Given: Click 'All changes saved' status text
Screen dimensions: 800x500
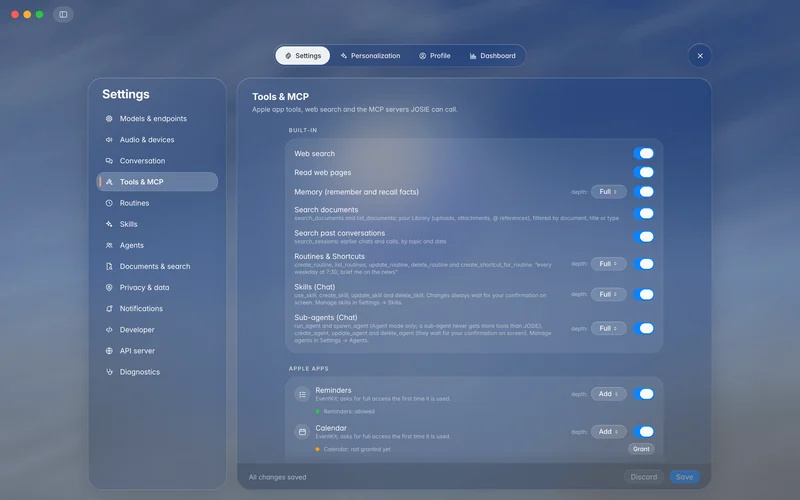Looking at the screenshot, I should click(x=278, y=477).
